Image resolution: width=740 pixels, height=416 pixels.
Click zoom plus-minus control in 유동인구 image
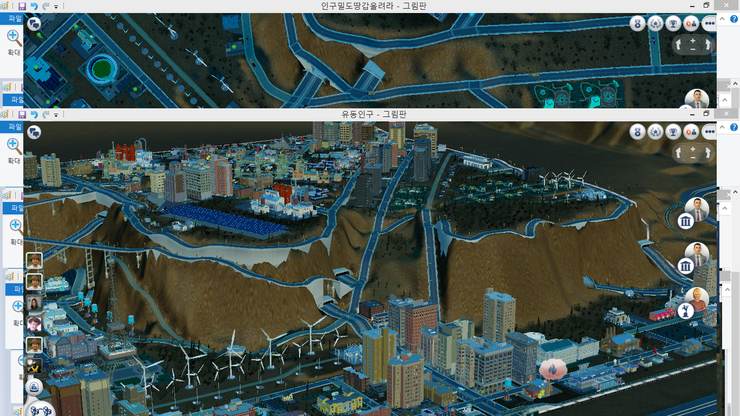coord(693,153)
